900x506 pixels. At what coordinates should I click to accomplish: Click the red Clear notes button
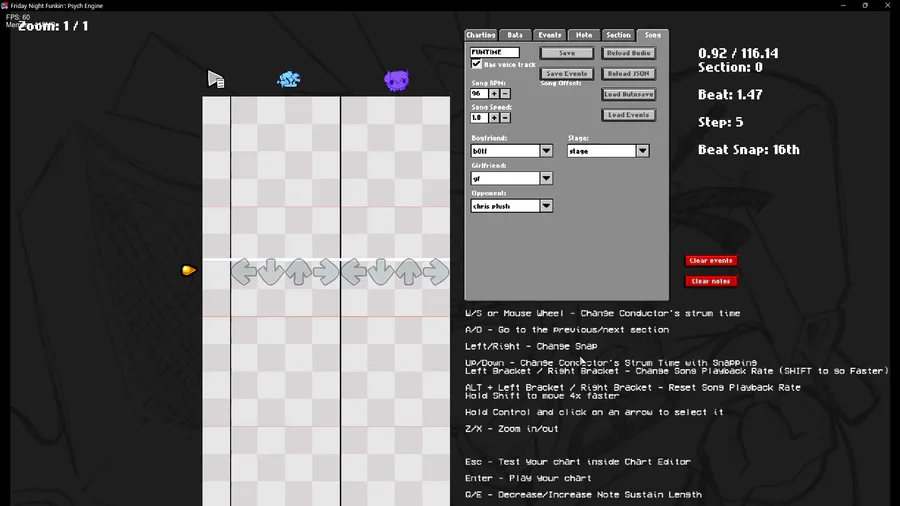coord(711,281)
